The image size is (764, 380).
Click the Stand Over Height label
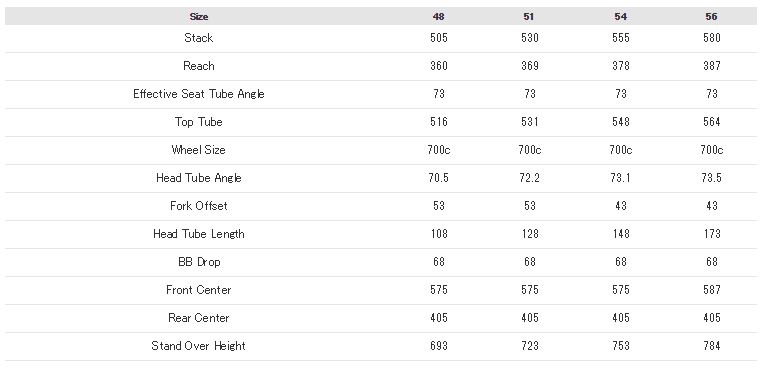199,346
